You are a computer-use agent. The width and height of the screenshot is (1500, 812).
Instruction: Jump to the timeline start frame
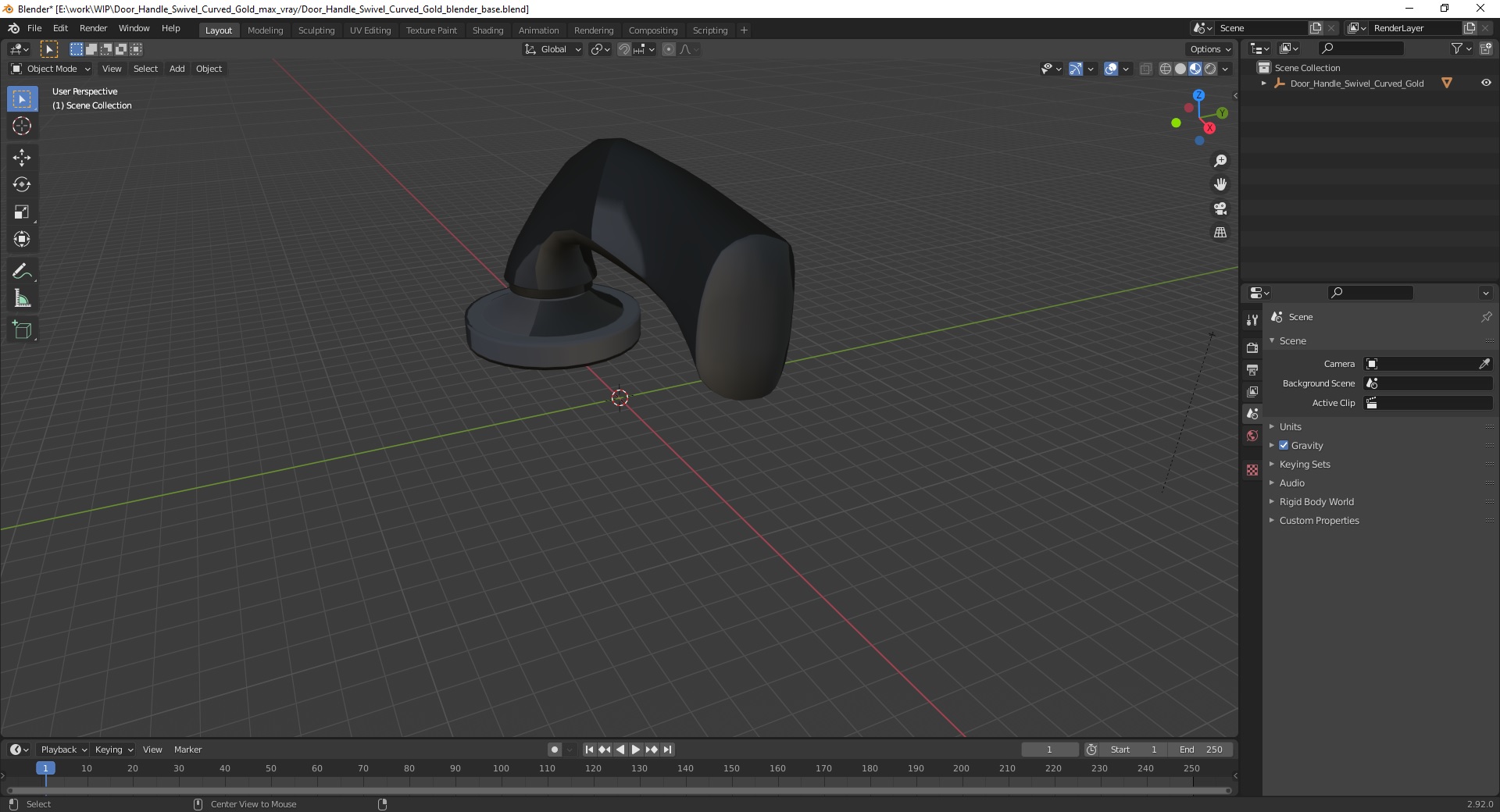(x=589, y=750)
